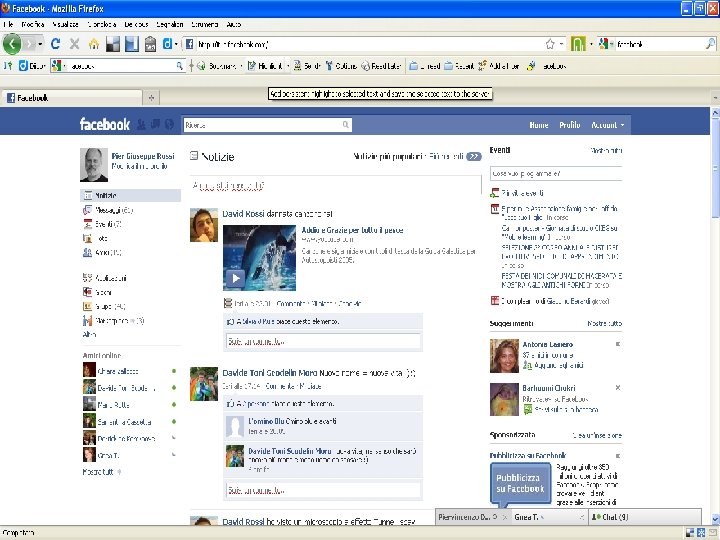Open the Facebook notifications globe icon
Screen dimensions: 720x540
pyautogui.click(x=169, y=124)
